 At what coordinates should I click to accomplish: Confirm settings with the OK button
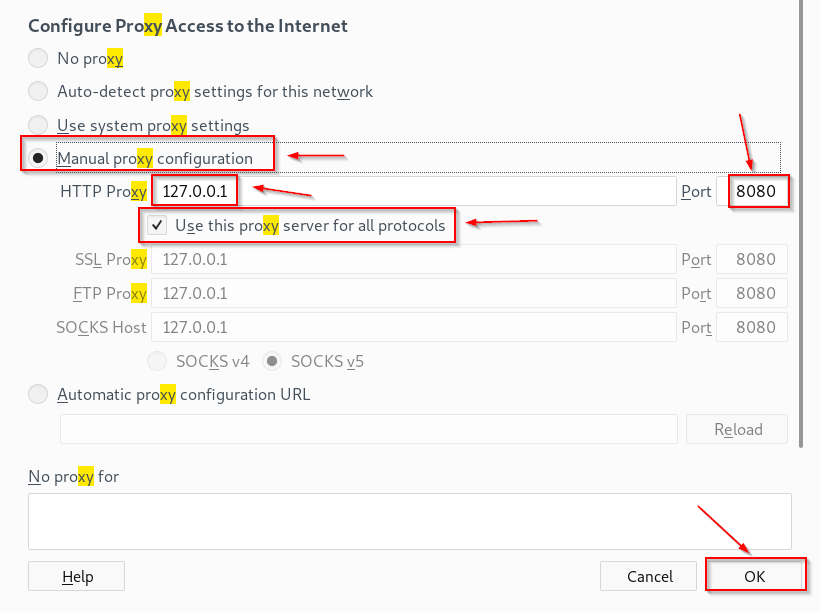(x=754, y=576)
